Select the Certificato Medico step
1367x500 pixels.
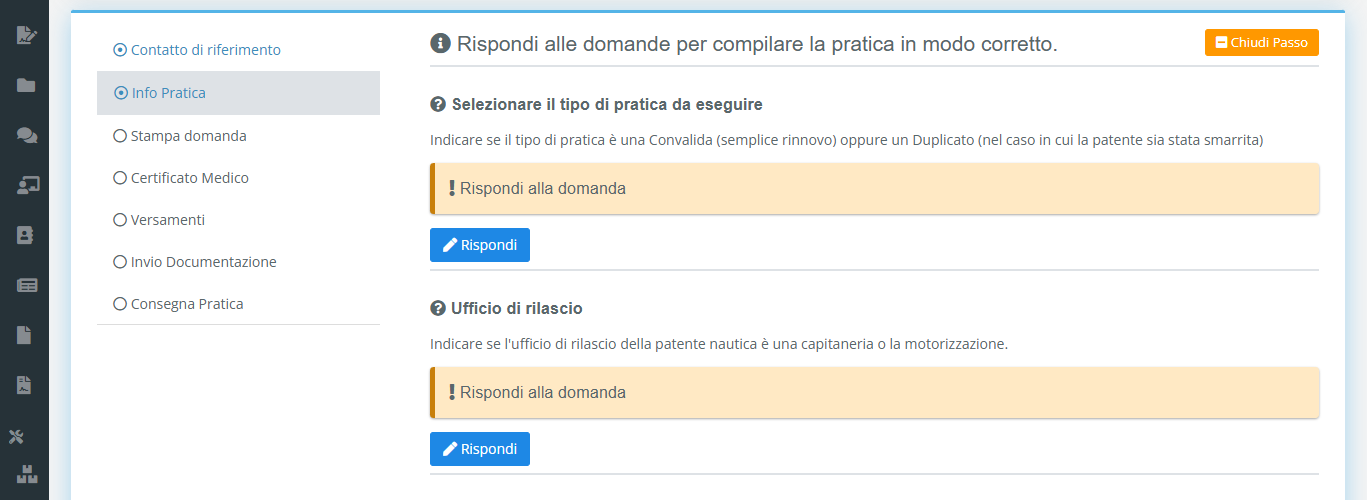click(181, 178)
